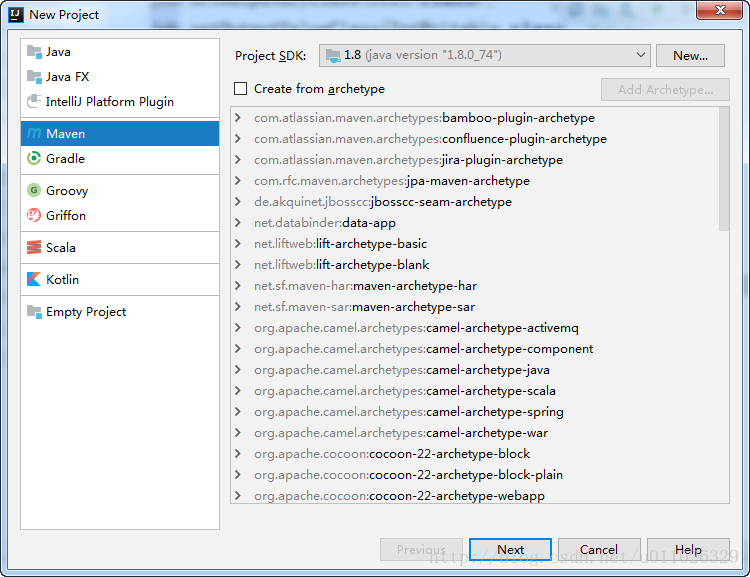This screenshot has height=577, width=750.
Task: Select Java FX project type label
Action: (67, 77)
